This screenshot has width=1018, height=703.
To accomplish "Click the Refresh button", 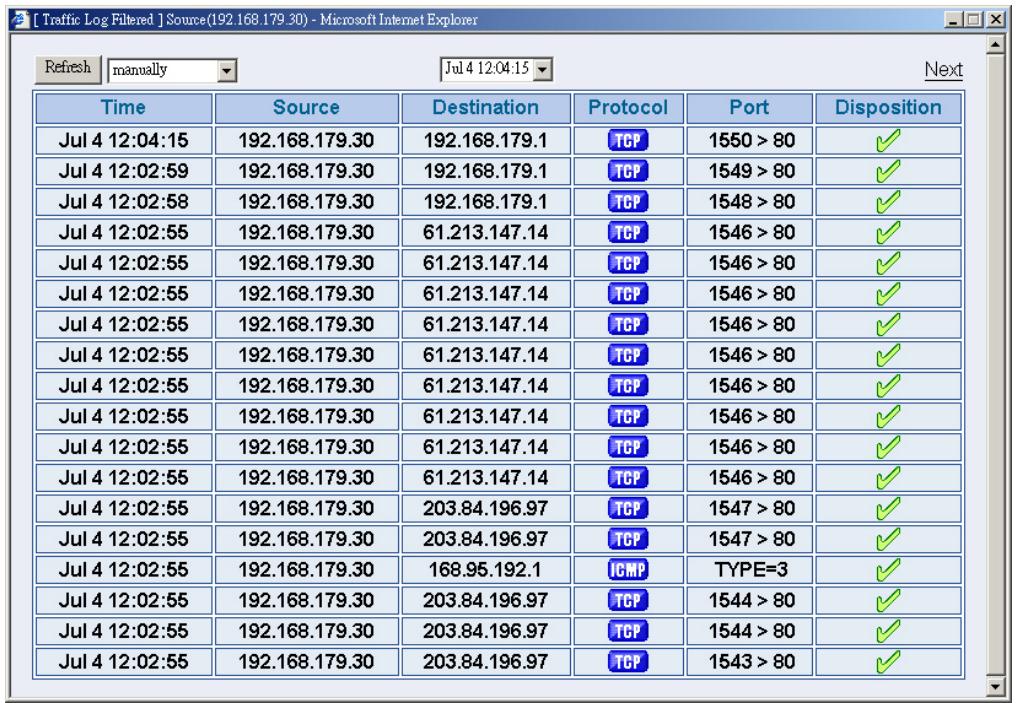I will [68, 68].
